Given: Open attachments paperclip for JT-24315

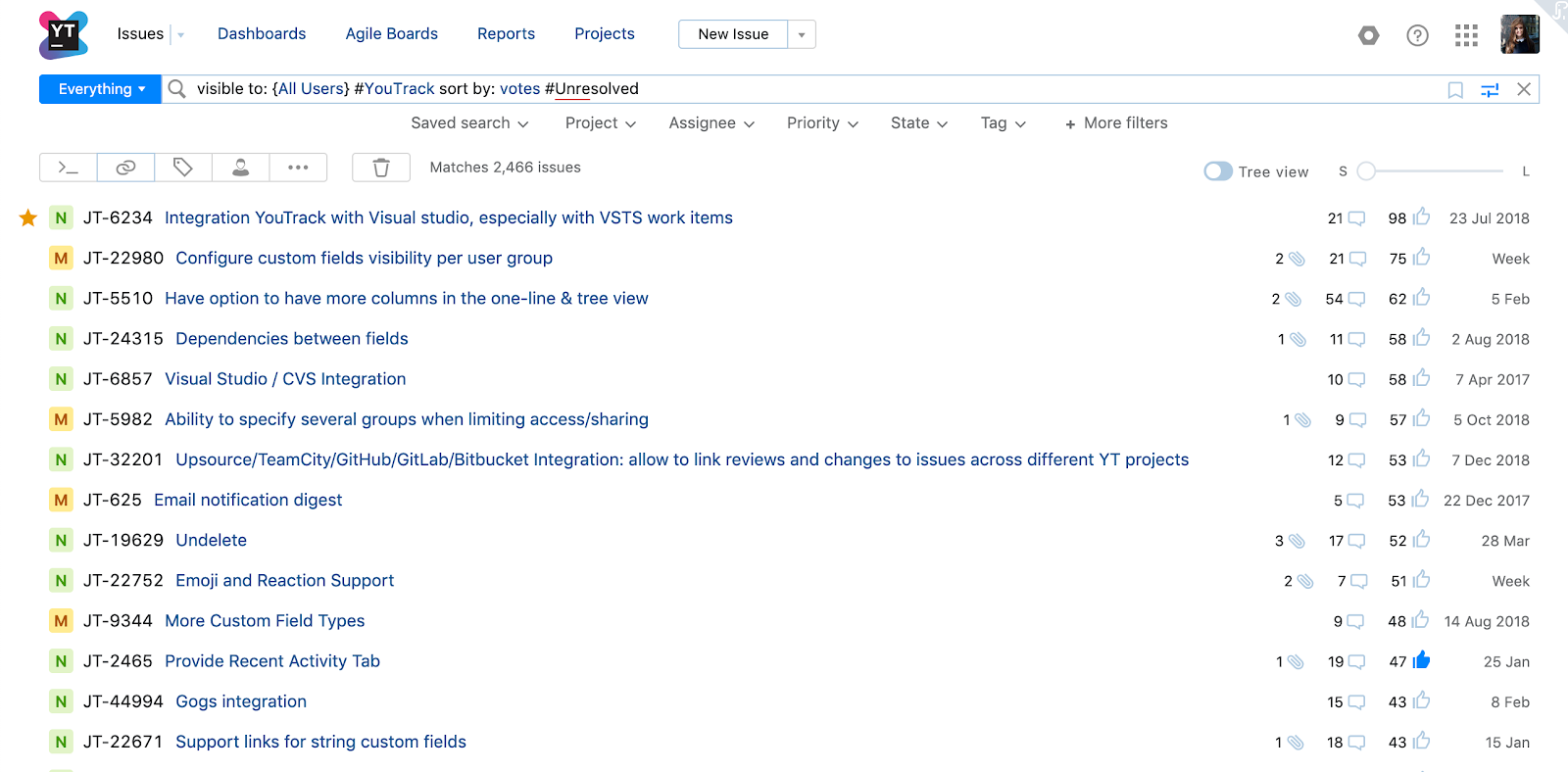Looking at the screenshot, I should click(x=1298, y=339).
